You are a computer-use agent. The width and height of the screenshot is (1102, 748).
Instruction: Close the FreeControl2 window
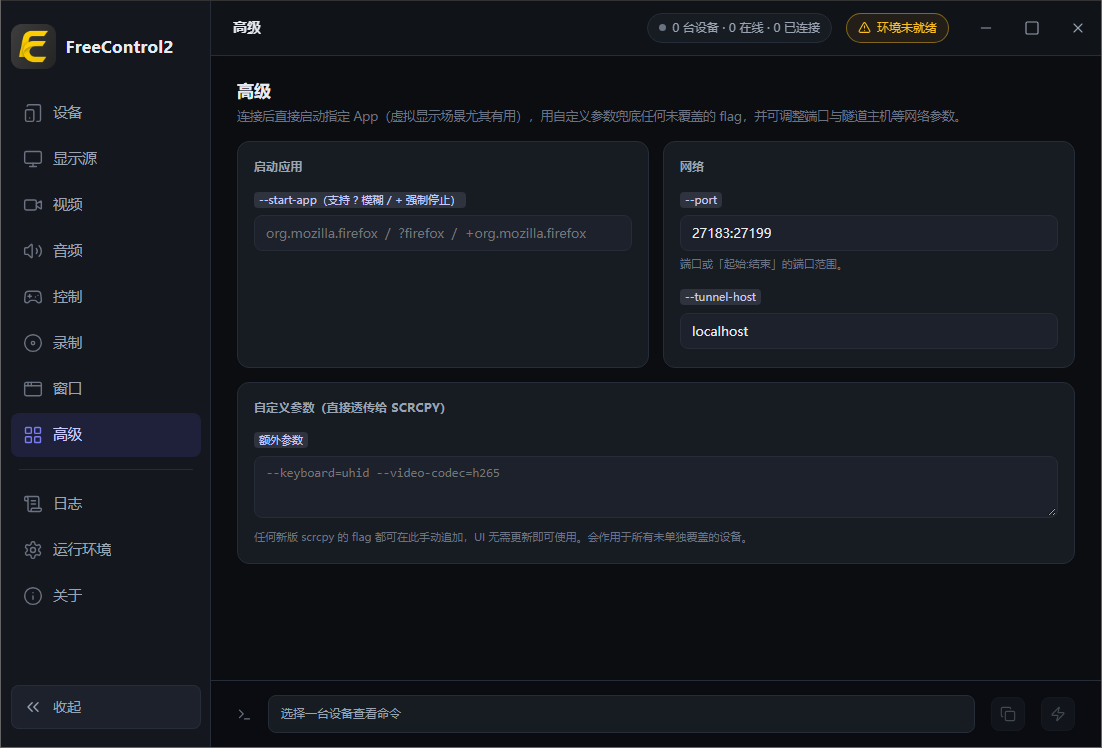point(1077,28)
